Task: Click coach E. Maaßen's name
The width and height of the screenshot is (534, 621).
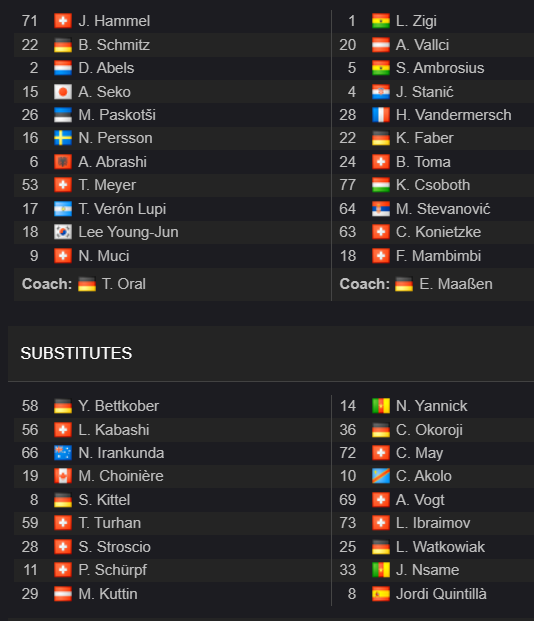Action: point(456,284)
